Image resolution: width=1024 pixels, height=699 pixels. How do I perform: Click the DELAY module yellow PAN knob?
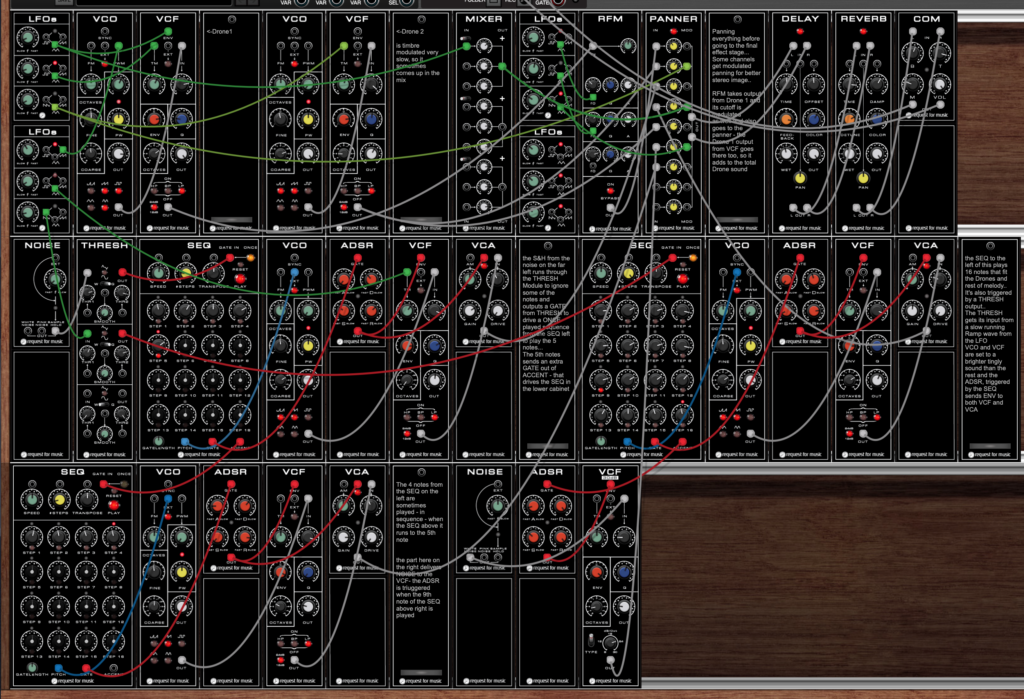coord(800,179)
